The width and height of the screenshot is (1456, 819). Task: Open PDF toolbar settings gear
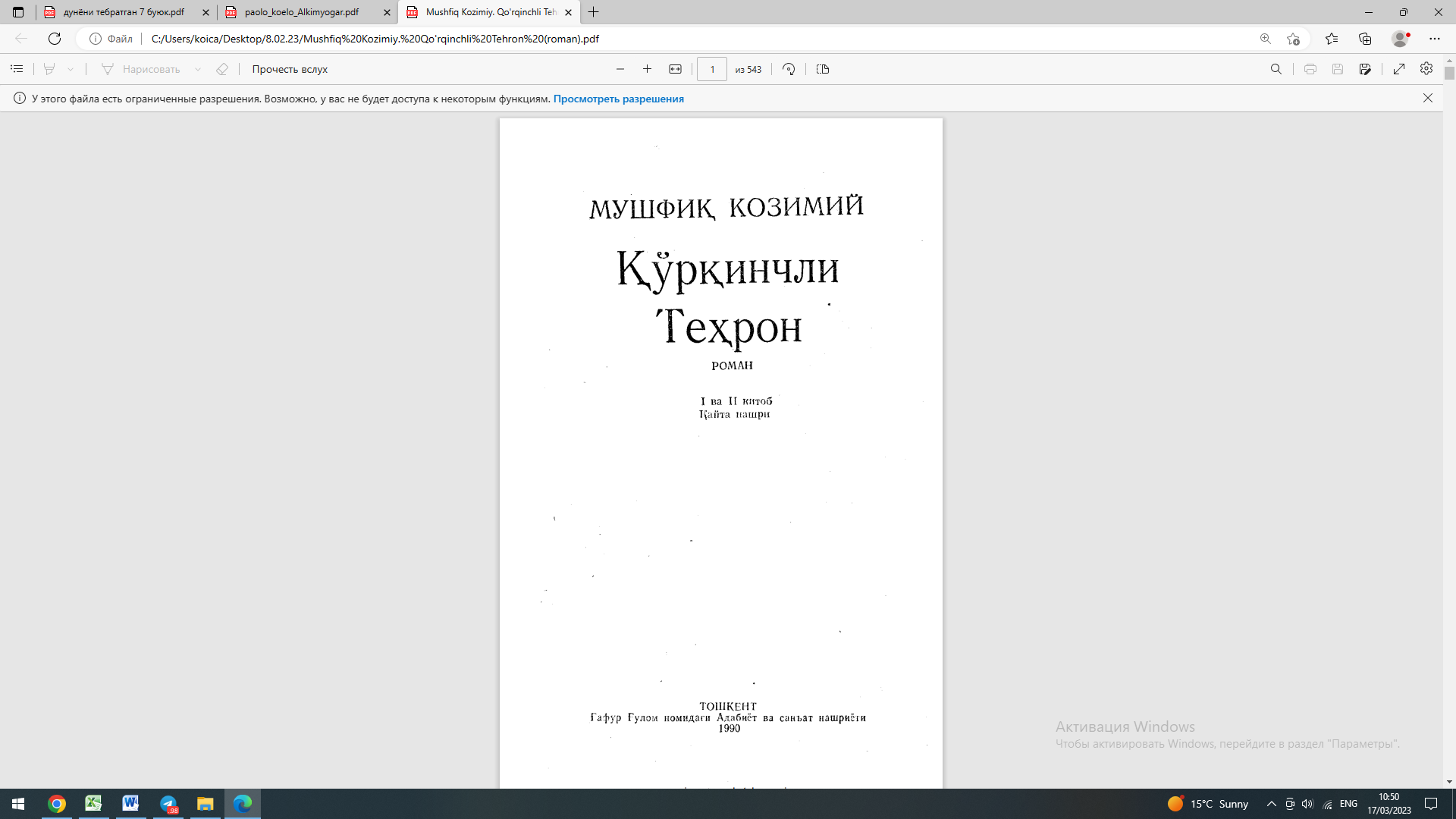1426,69
